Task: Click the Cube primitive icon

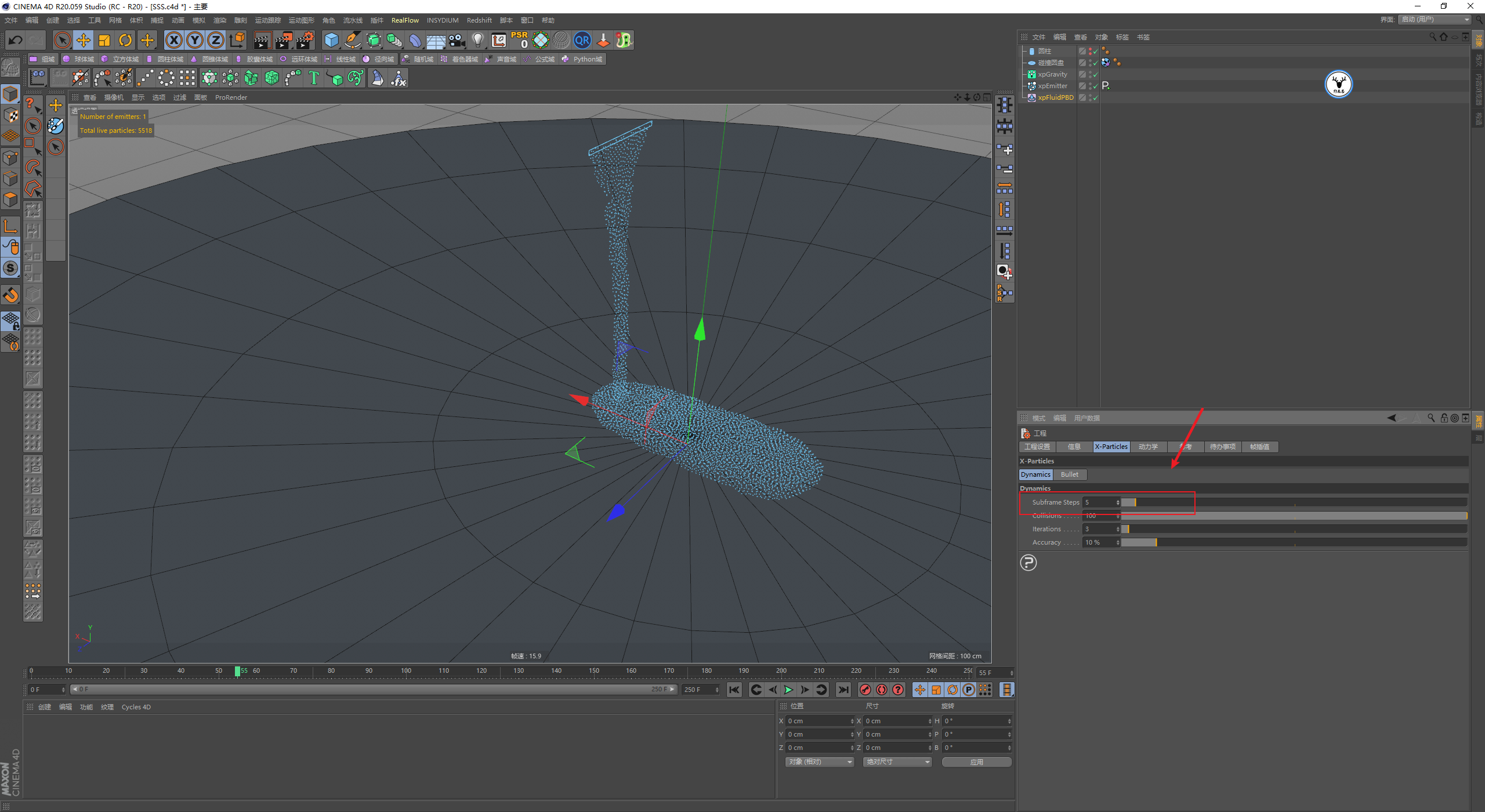Action: pyautogui.click(x=331, y=40)
